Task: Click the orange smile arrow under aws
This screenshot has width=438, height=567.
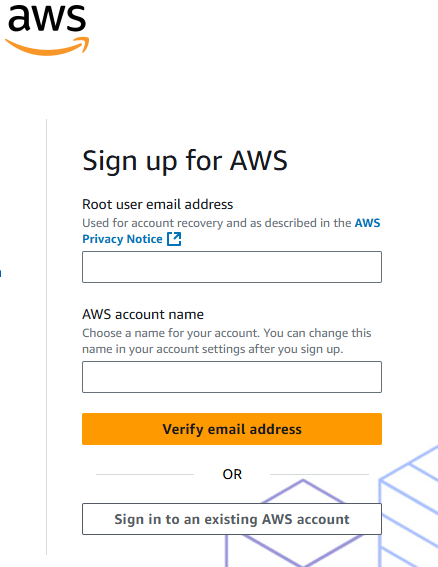Action: 47,46
